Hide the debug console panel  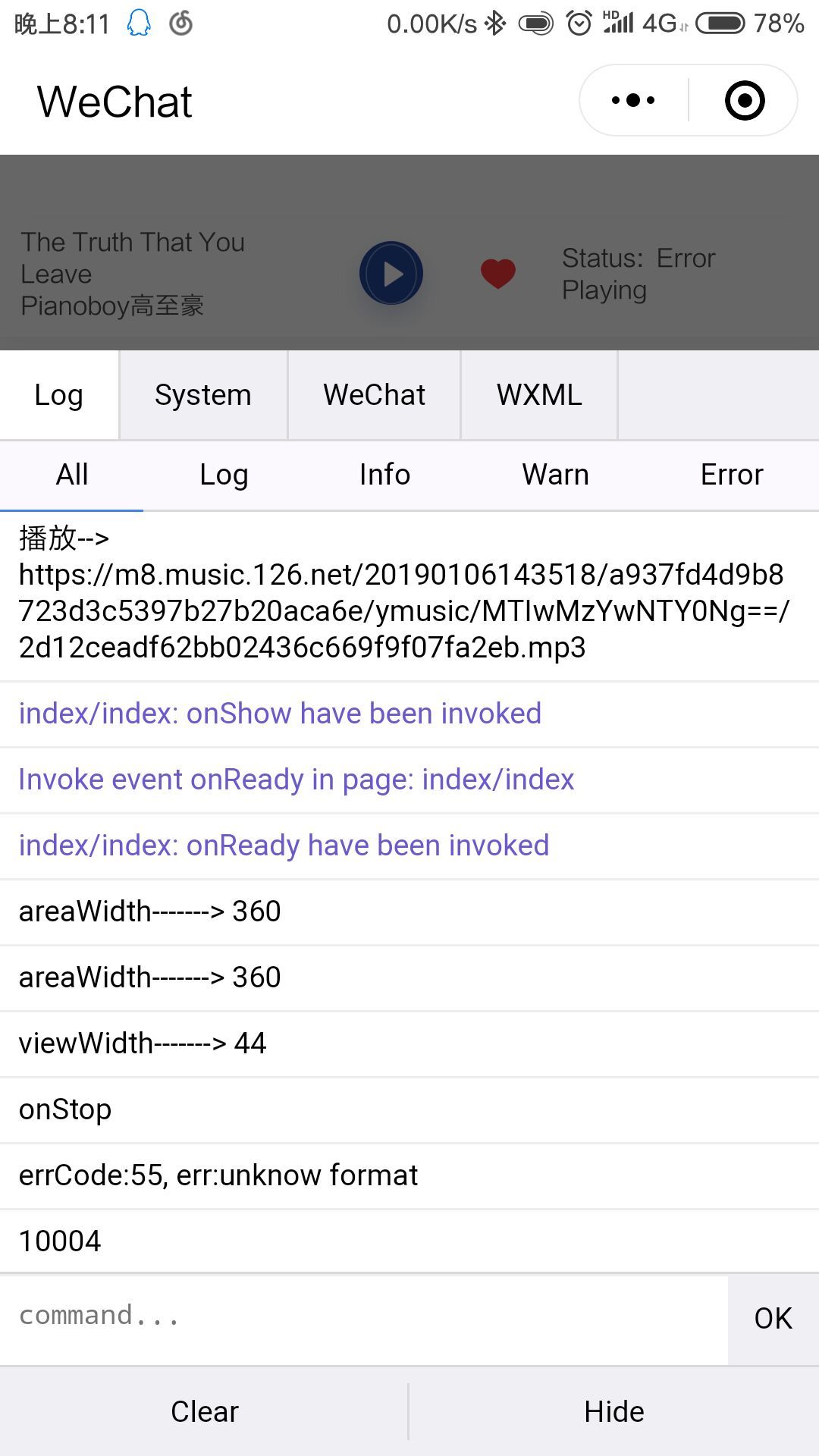(x=614, y=1411)
